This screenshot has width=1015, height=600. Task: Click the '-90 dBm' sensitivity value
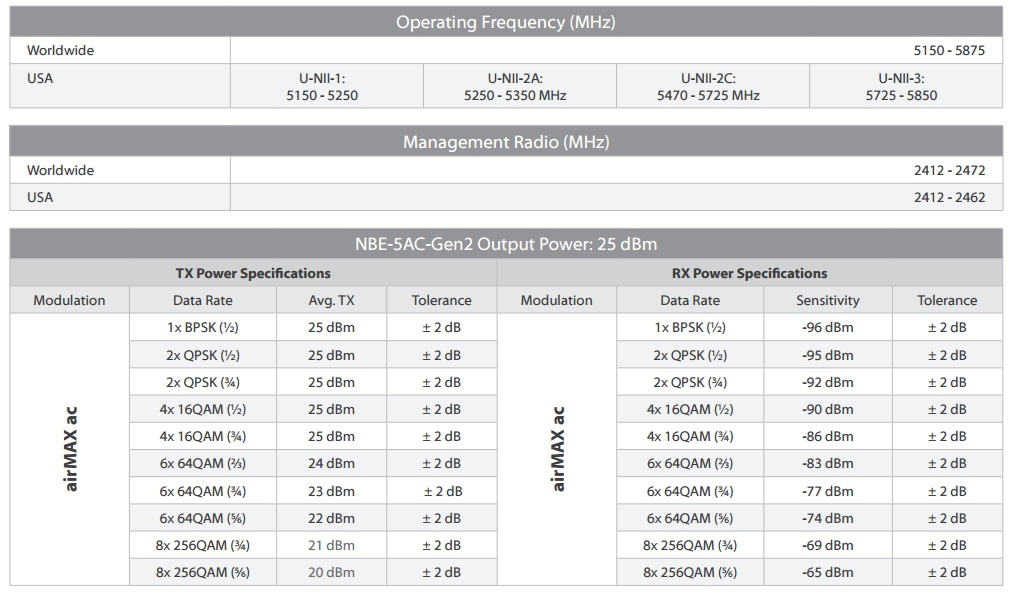tap(828, 410)
